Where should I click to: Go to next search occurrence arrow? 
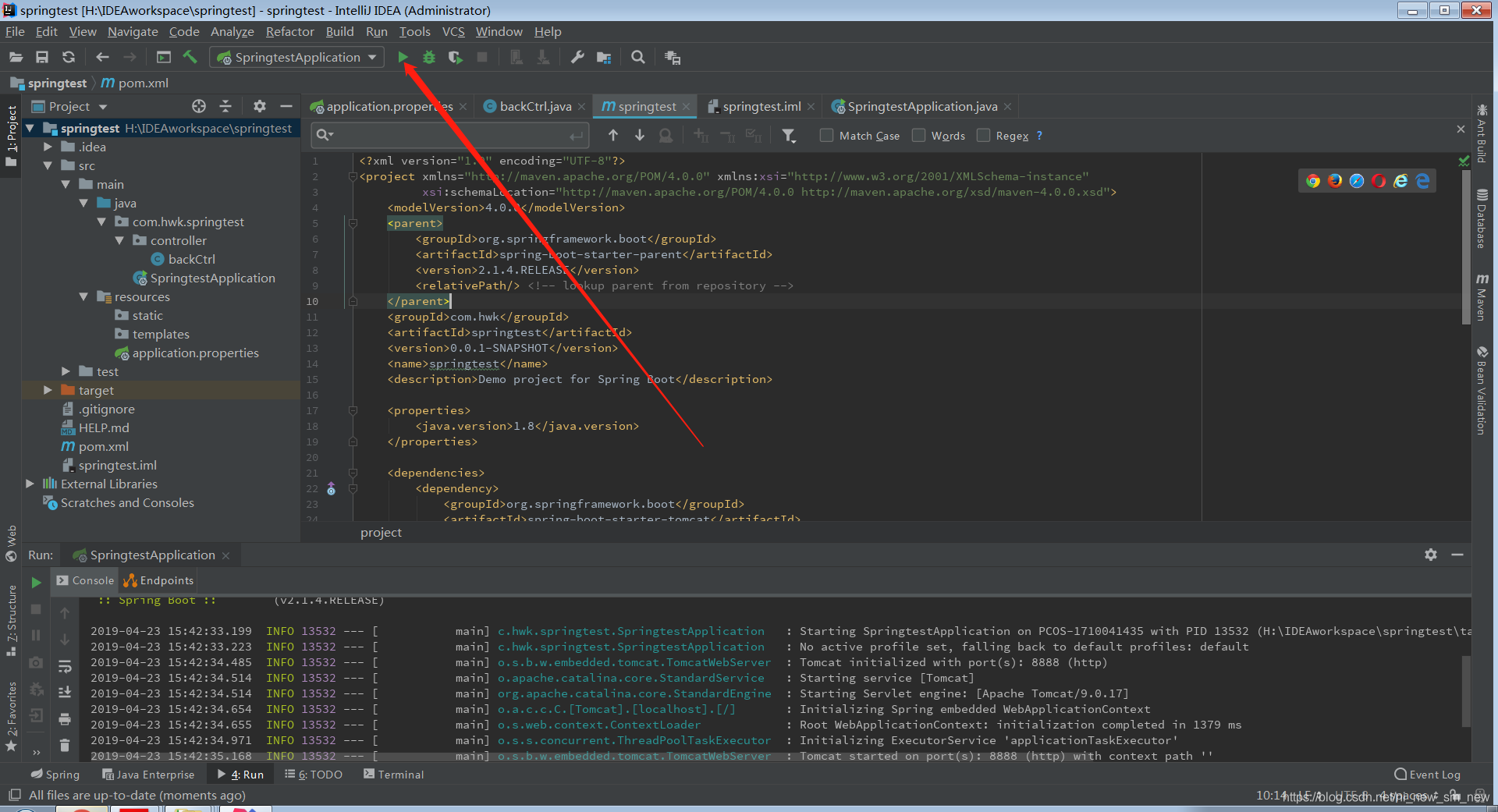pyautogui.click(x=640, y=136)
